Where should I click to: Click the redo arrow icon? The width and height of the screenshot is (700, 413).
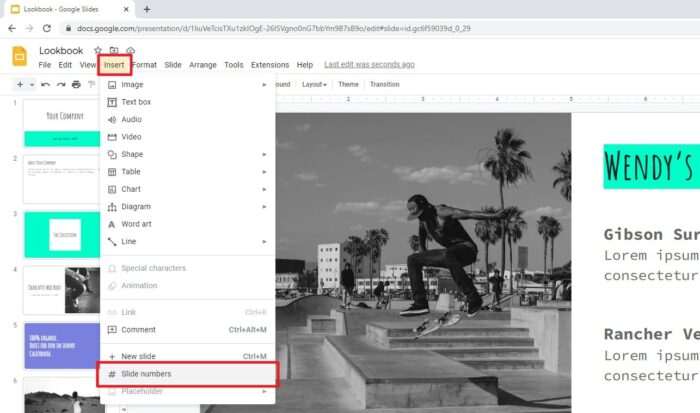[61, 84]
